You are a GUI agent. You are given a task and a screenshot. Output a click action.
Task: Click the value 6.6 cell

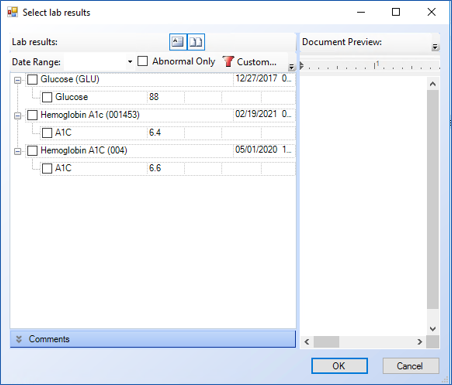[166, 168]
